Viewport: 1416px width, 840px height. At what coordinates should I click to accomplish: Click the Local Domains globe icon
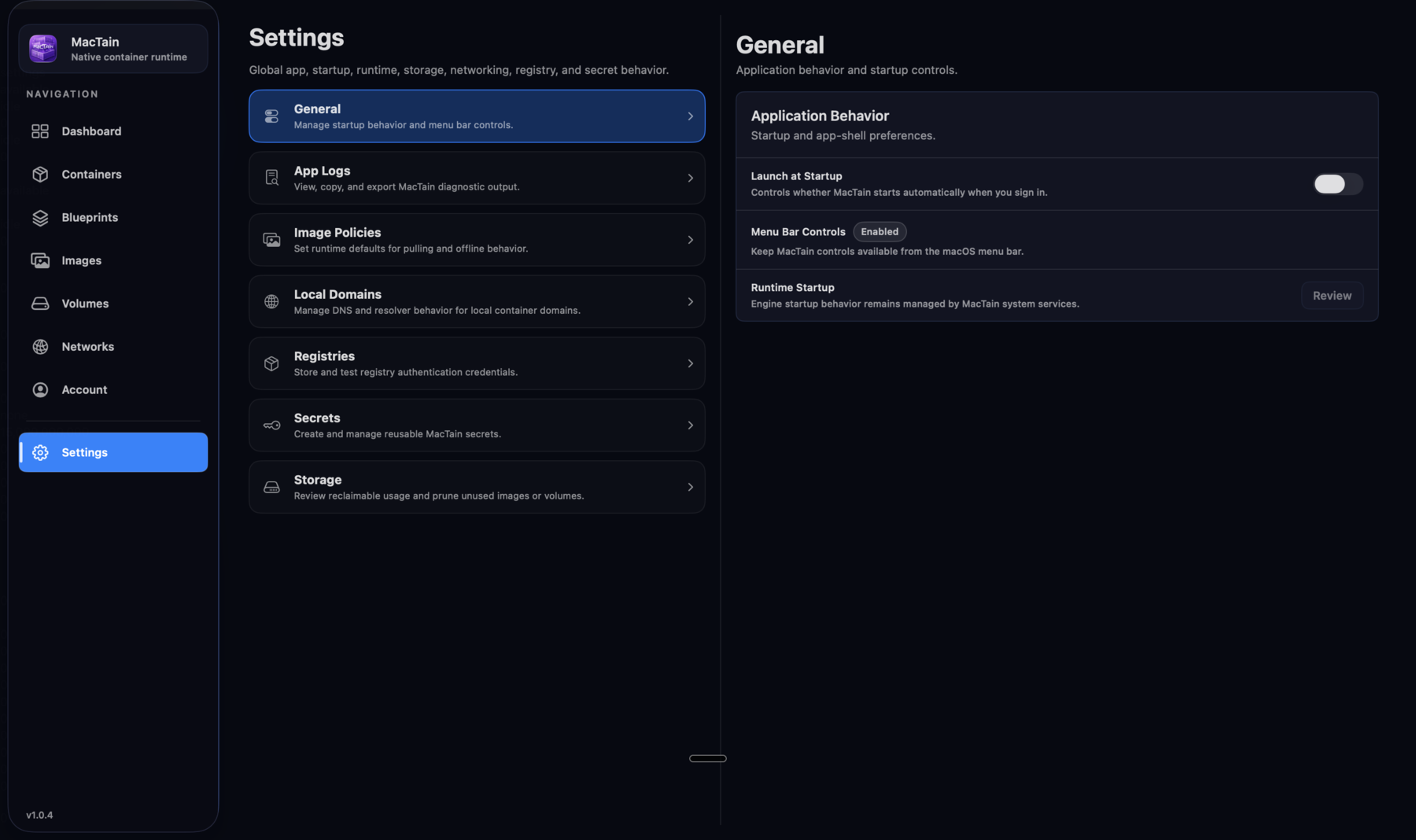271,301
